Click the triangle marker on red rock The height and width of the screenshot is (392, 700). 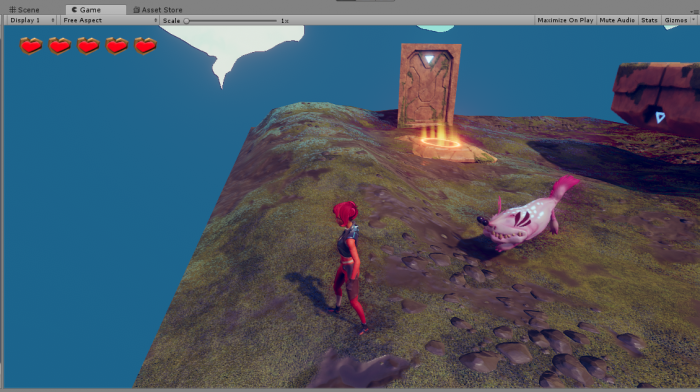click(660, 117)
